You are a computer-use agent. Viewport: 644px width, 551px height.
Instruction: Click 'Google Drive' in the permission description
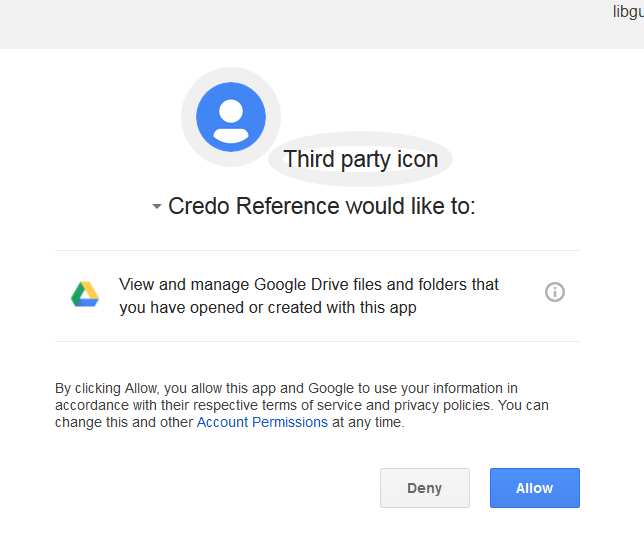286,285
